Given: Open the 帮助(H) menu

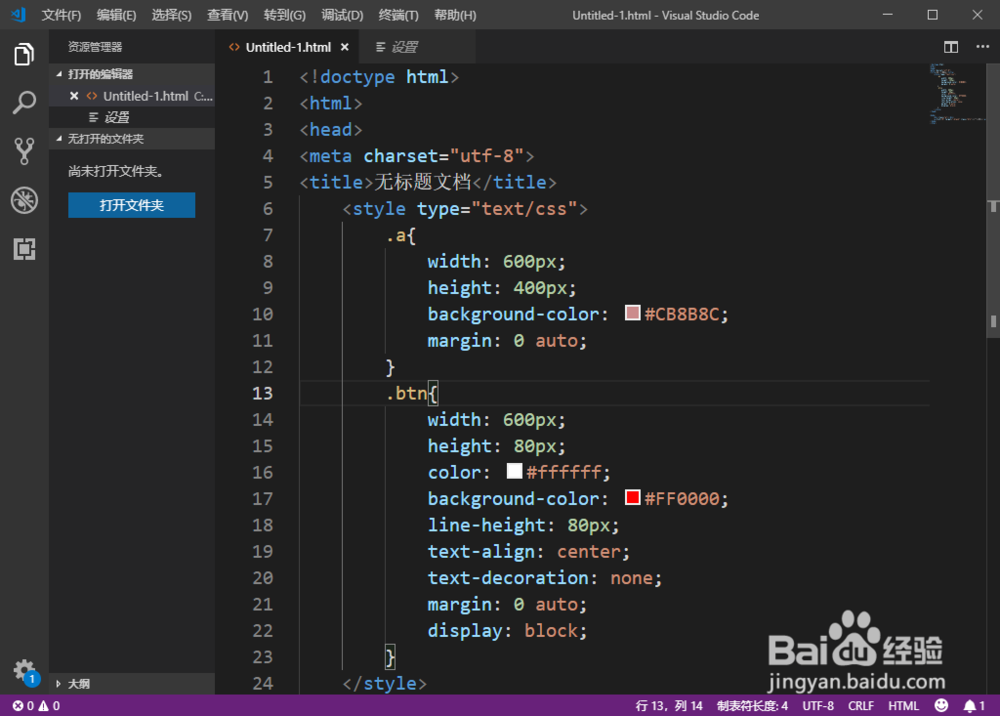Looking at the screenshot, I should [x=455, y=15].
